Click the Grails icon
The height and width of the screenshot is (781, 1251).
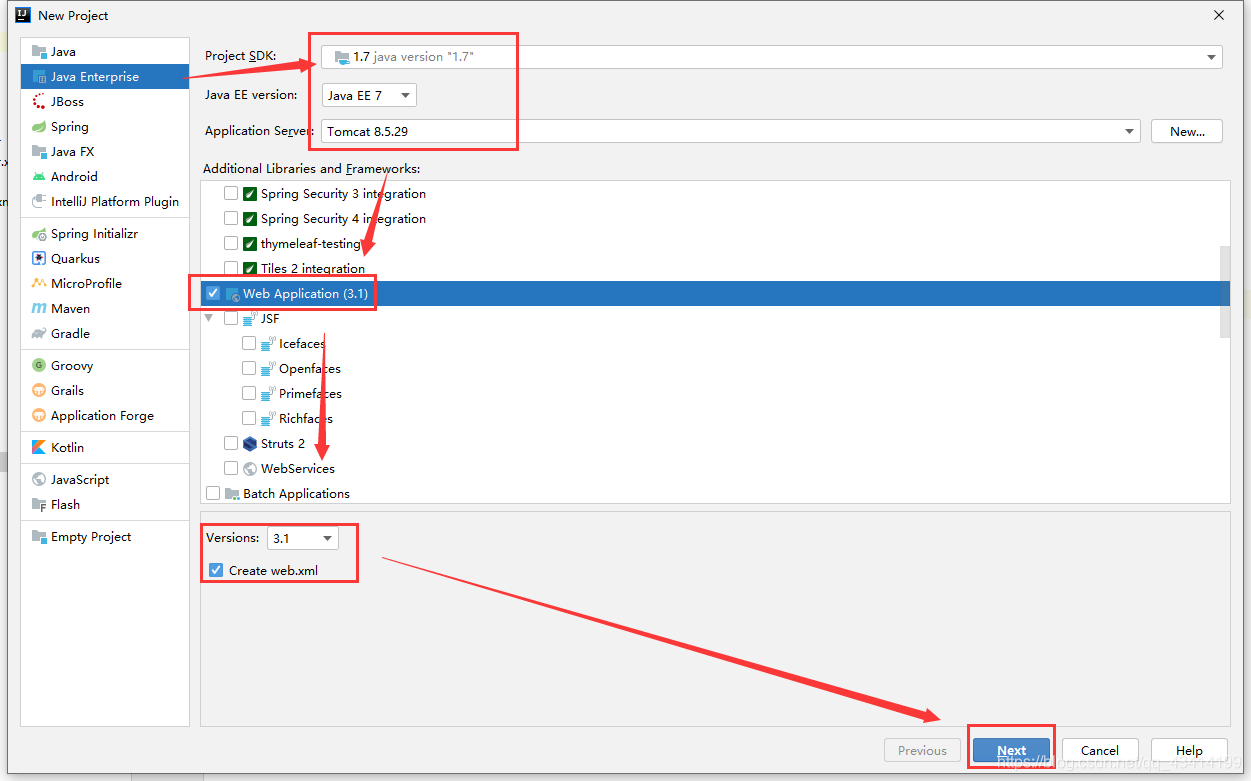[x=39, y=391]
